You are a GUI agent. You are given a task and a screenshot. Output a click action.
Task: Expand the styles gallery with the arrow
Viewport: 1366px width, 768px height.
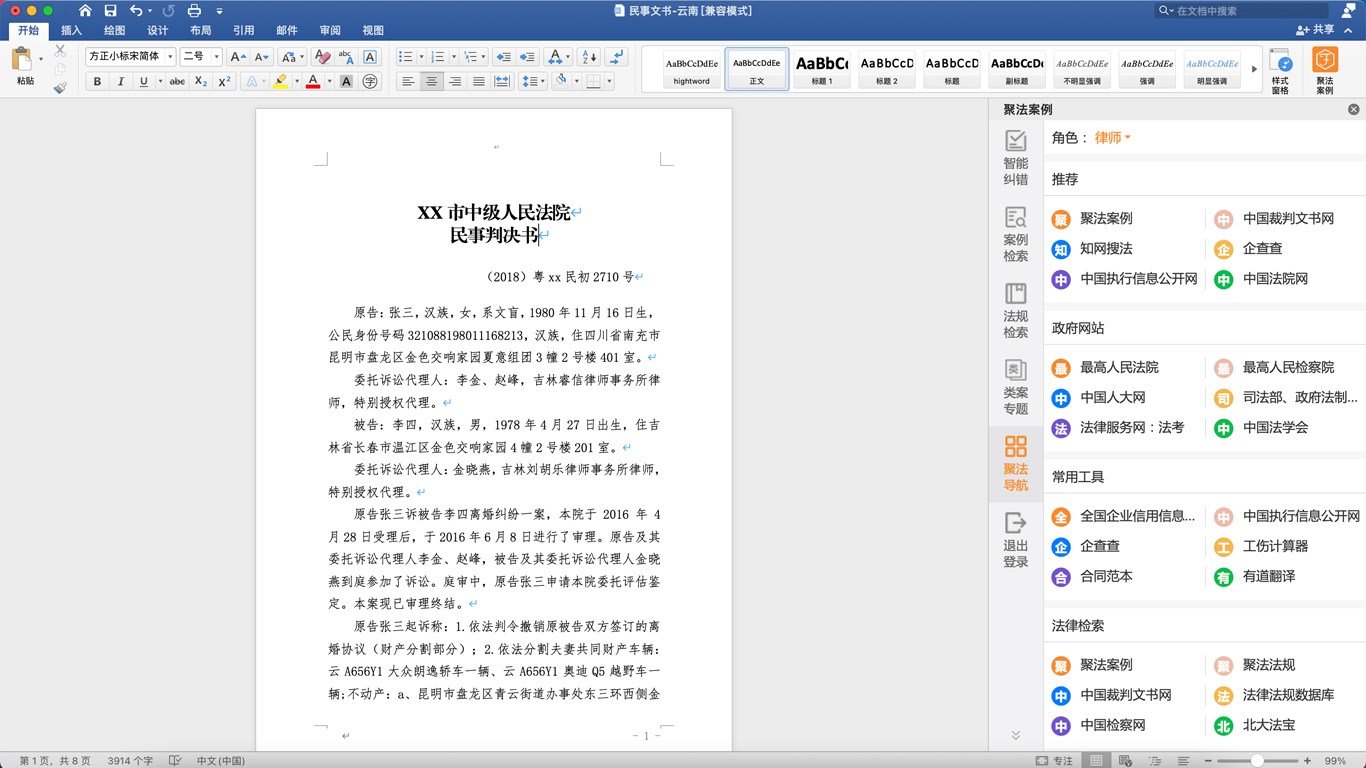[x=1254, y=69]
